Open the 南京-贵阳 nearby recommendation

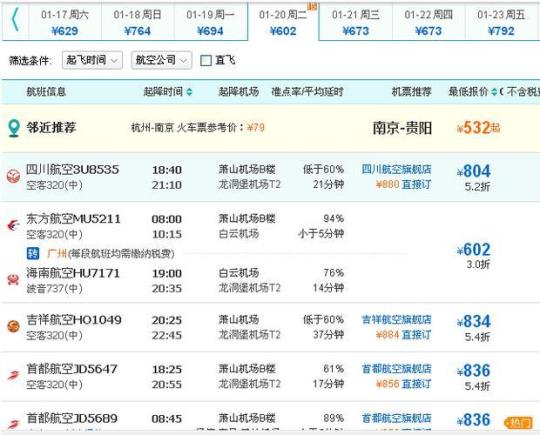402,128
